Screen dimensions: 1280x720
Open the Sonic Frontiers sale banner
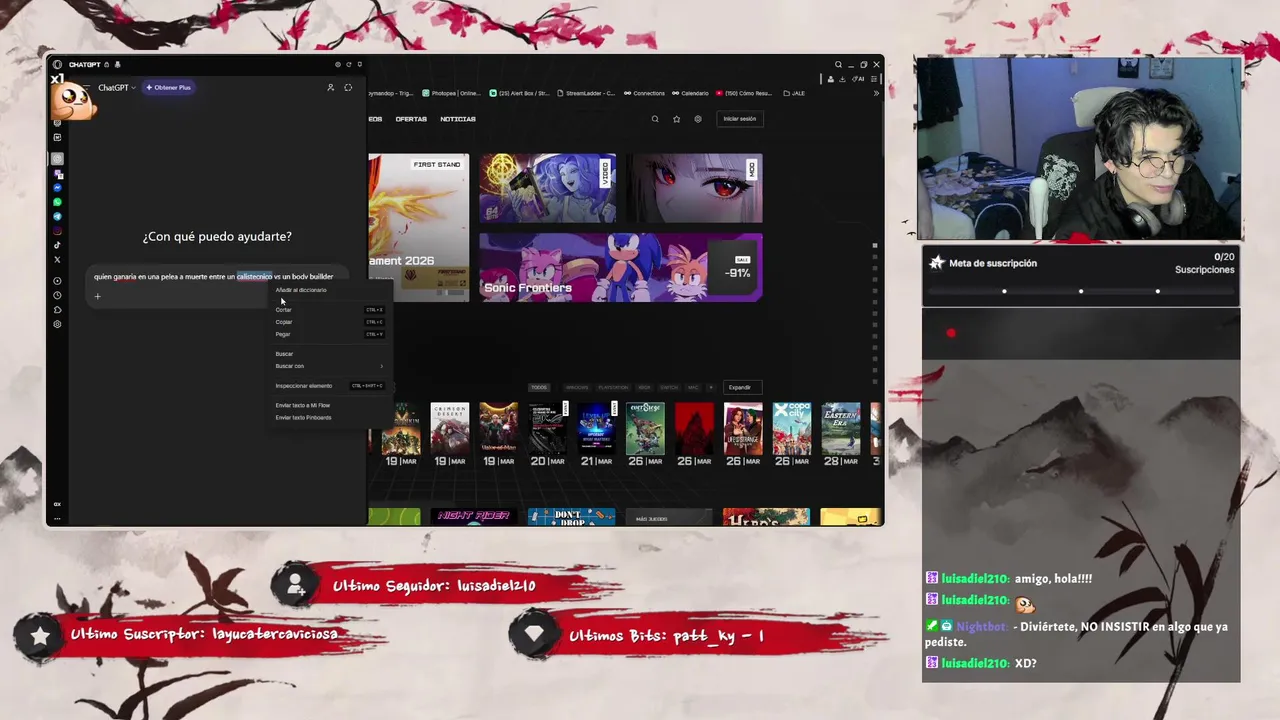pyautogui.click(x=621, y=268)
